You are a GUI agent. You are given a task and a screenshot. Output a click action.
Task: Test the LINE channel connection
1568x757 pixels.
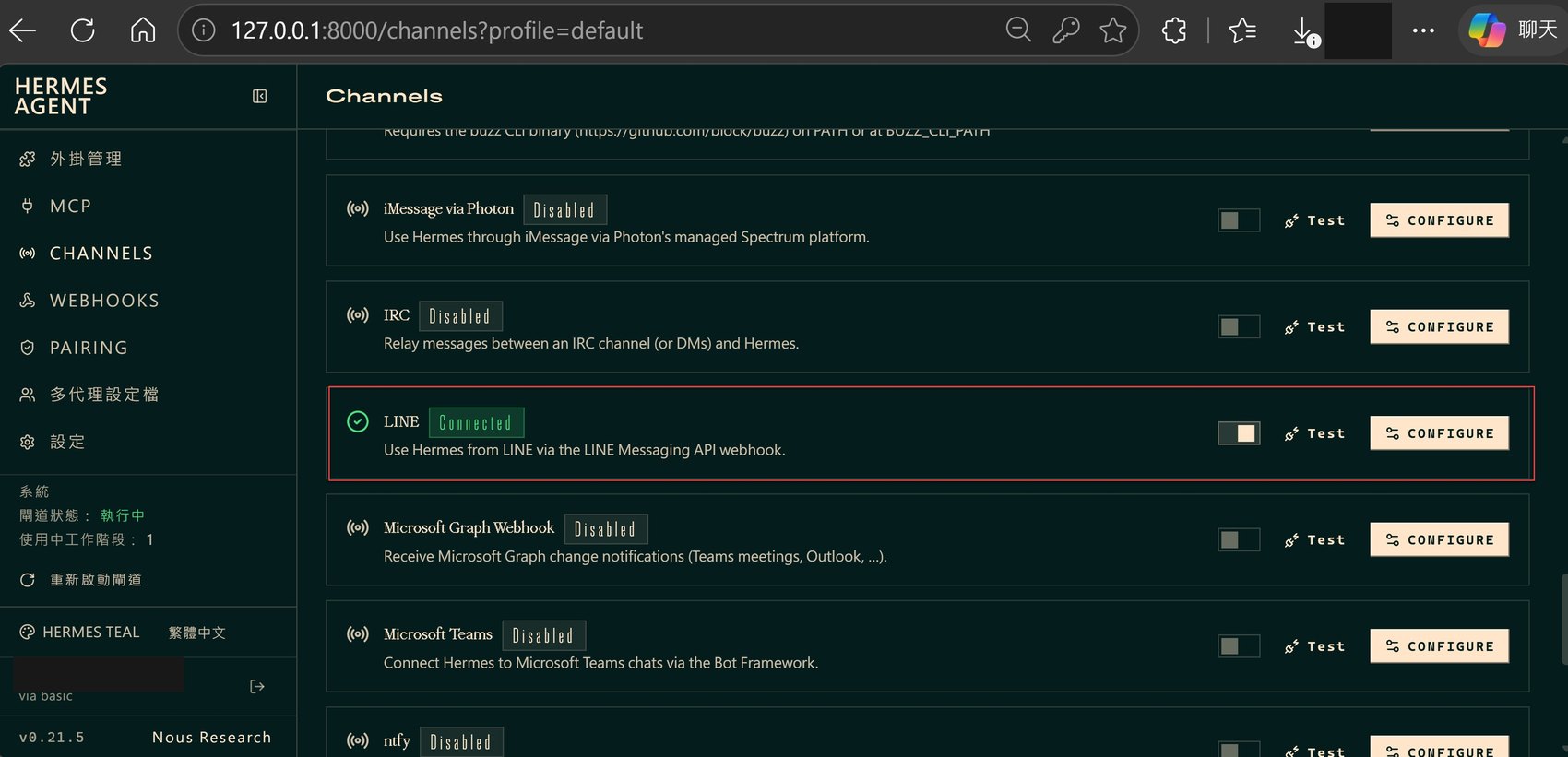(x=1315, y=433)
